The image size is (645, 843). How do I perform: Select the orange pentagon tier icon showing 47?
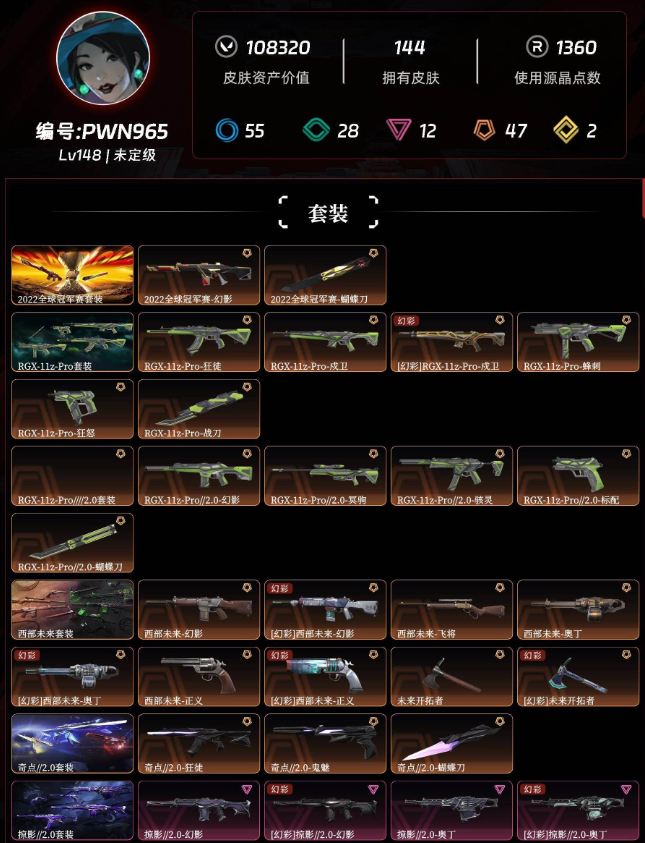click(x=484, y=130)
